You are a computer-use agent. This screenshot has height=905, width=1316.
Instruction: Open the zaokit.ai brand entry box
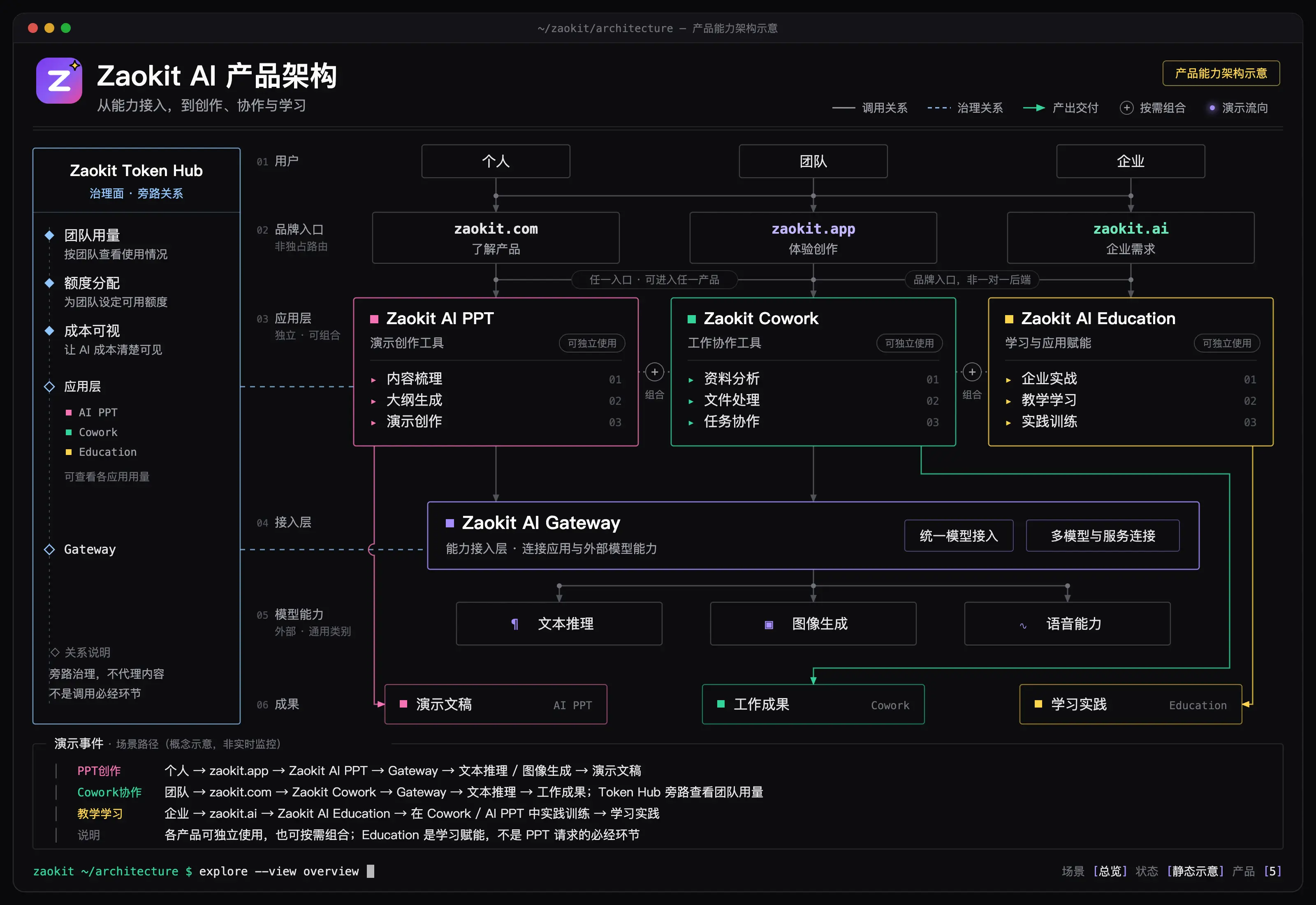click(1130, 238)
